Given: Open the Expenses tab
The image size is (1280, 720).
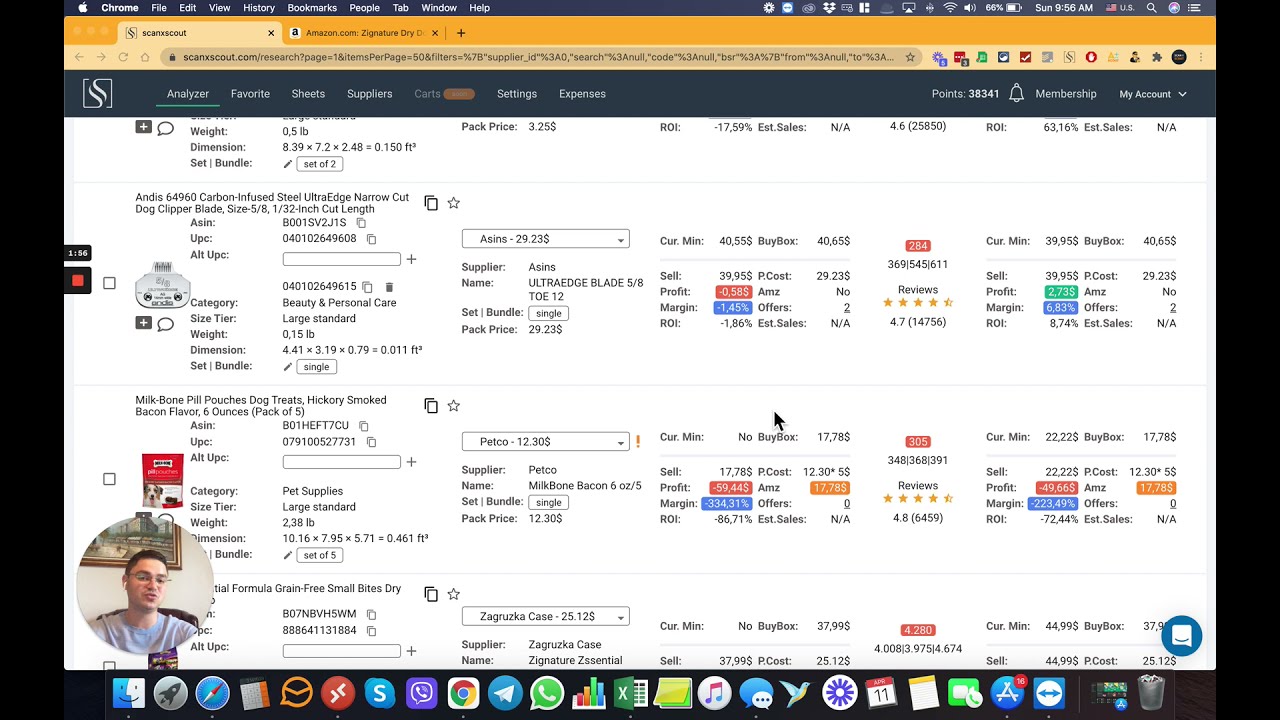Looking at the screenshot, I should click(x=582, y=94).
